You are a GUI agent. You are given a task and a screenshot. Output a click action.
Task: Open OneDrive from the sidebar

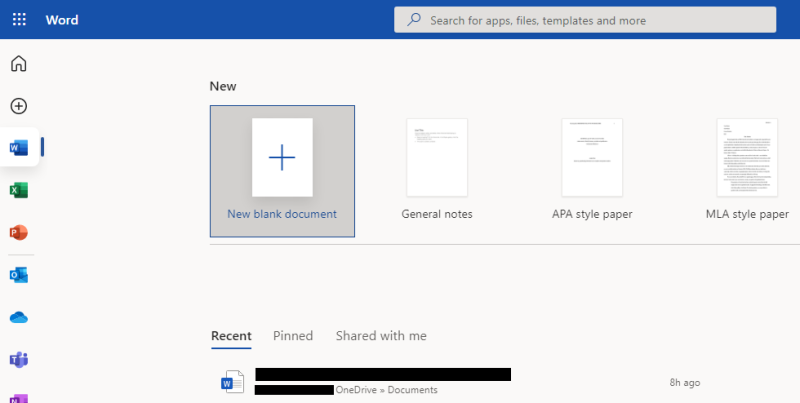(x=19, y=317)
